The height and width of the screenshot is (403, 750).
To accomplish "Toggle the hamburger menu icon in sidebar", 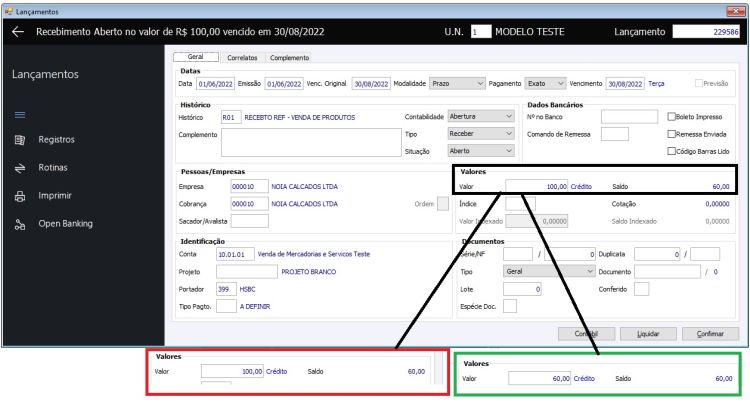I will pos(20,115).
